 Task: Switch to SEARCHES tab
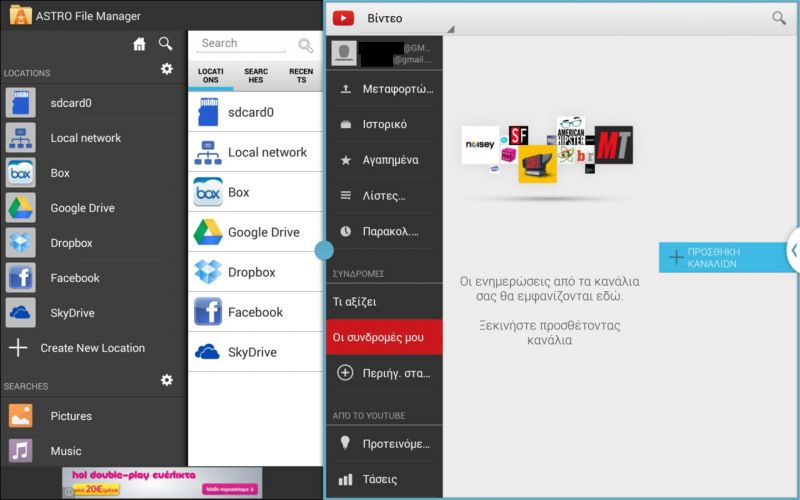click(256, 76)
